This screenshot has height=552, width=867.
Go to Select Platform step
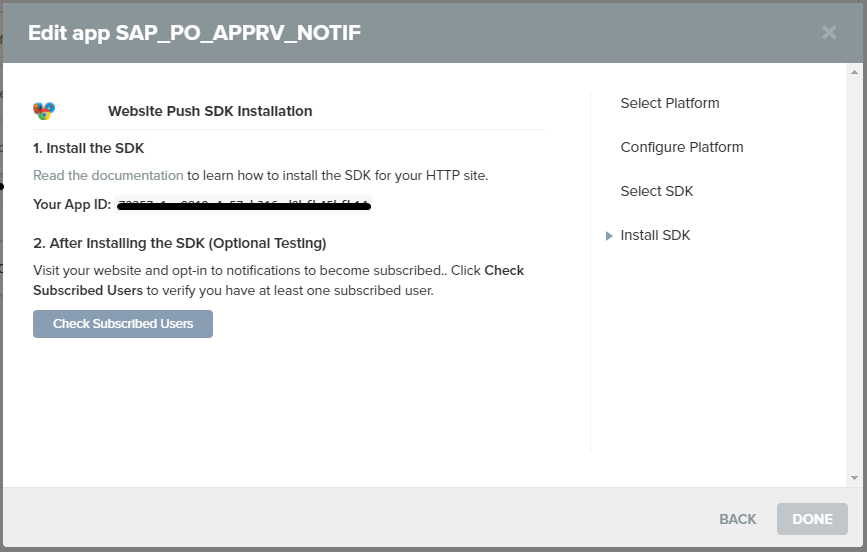point(670,103)
